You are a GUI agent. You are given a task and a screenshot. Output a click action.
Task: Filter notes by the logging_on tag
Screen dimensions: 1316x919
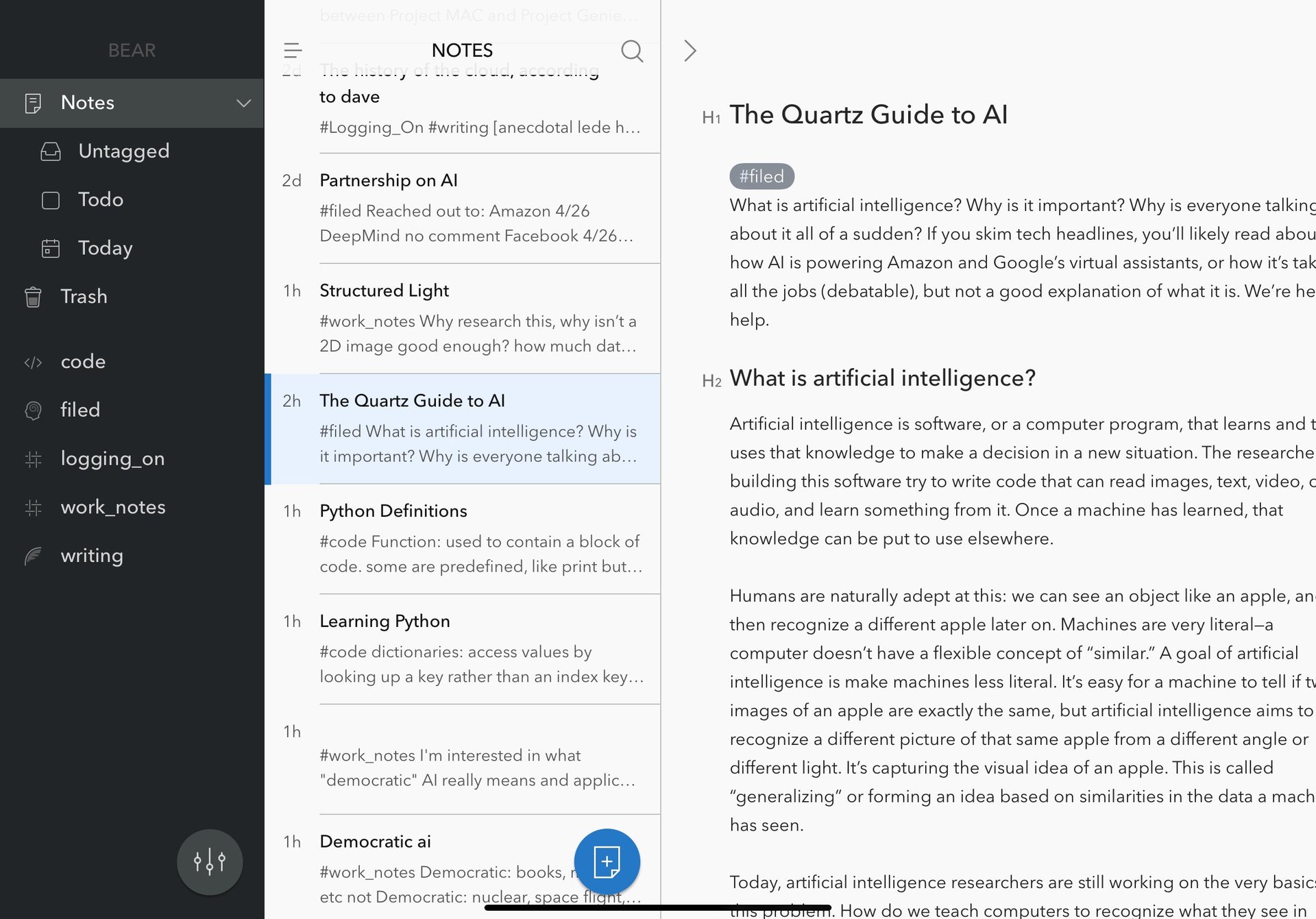(132, 458)
